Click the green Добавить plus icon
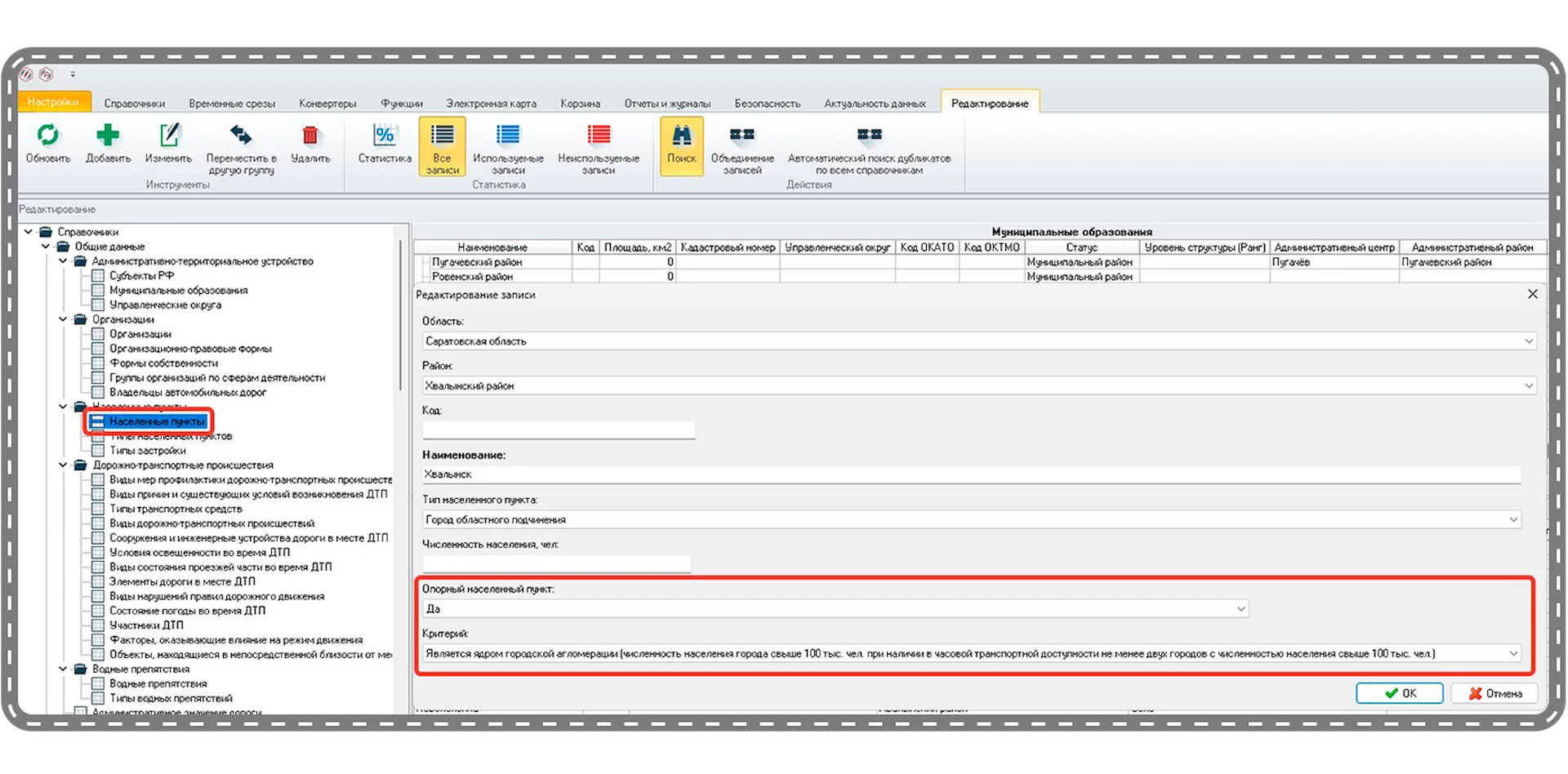The image size is (1568, 774). pos(108,136)
